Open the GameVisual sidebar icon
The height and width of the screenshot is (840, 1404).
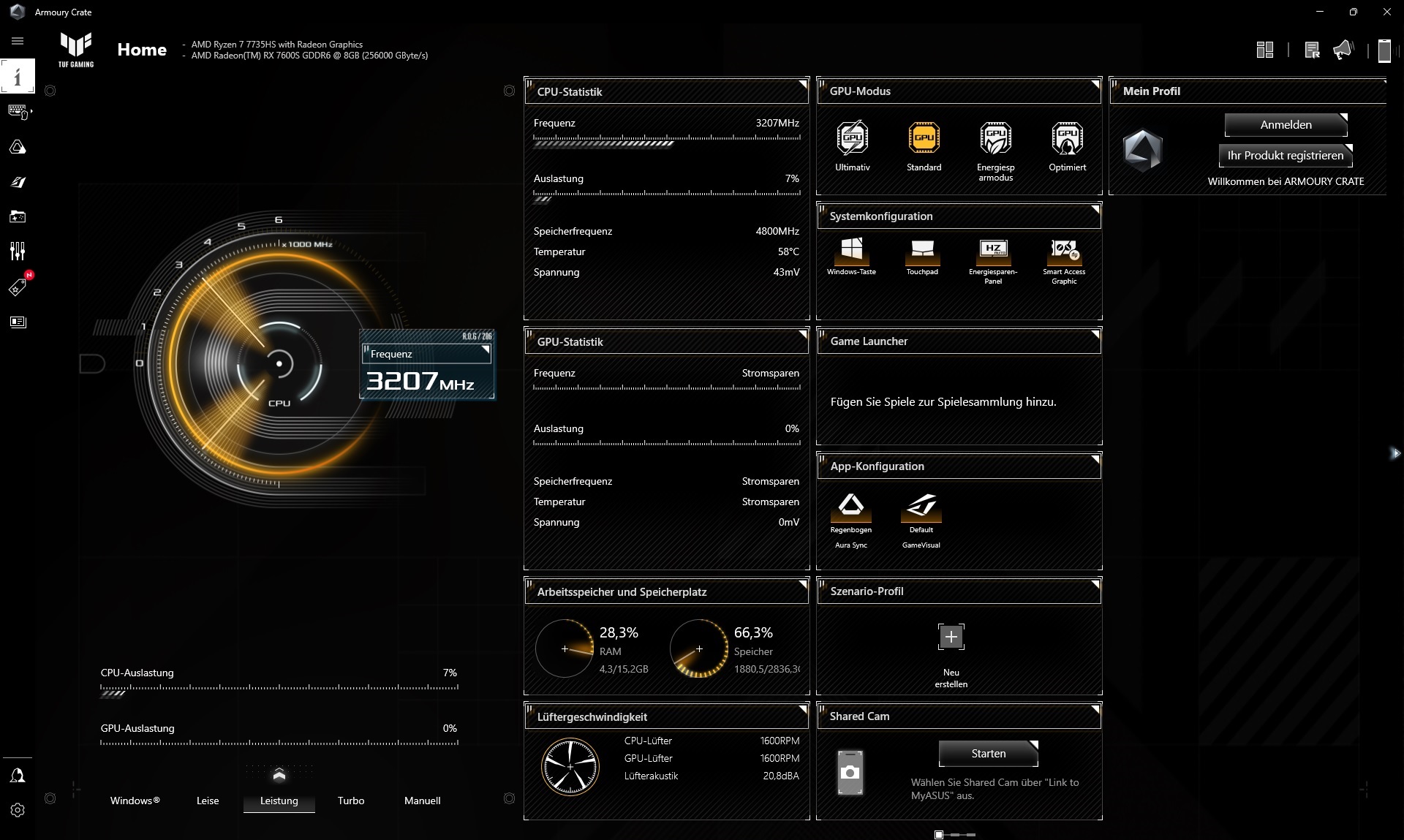coord(18,182)
